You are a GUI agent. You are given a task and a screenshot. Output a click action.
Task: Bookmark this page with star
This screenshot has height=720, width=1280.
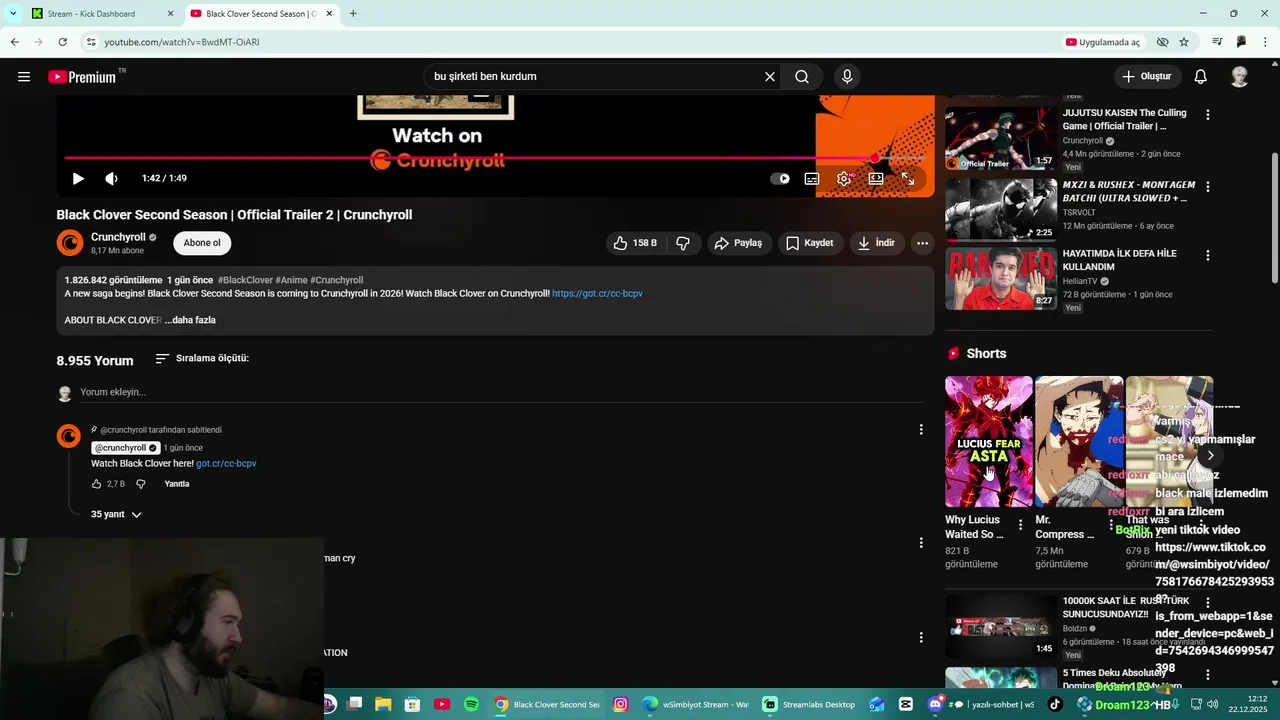coord(1184,42)
